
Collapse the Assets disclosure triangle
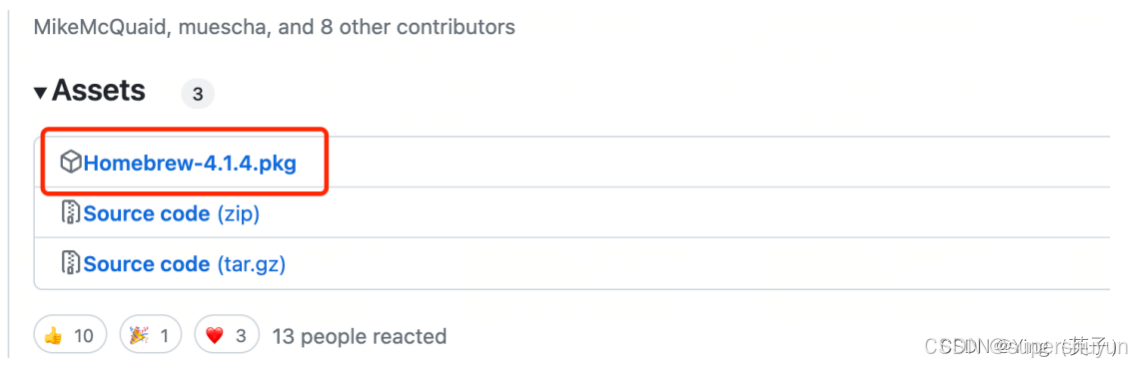(x=40, y=92)
